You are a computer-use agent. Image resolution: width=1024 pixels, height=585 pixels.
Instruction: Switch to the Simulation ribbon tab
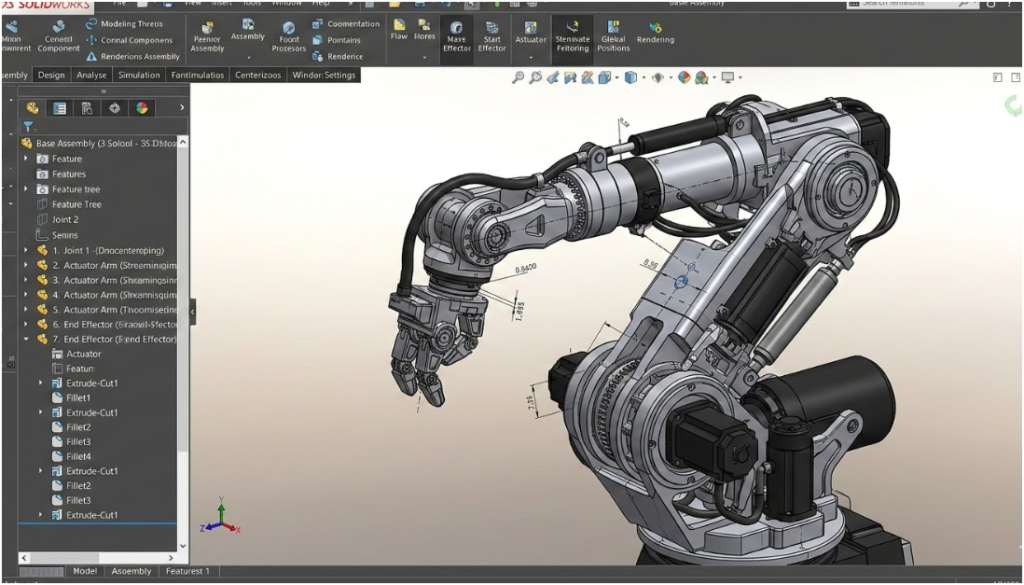[138, 75]
